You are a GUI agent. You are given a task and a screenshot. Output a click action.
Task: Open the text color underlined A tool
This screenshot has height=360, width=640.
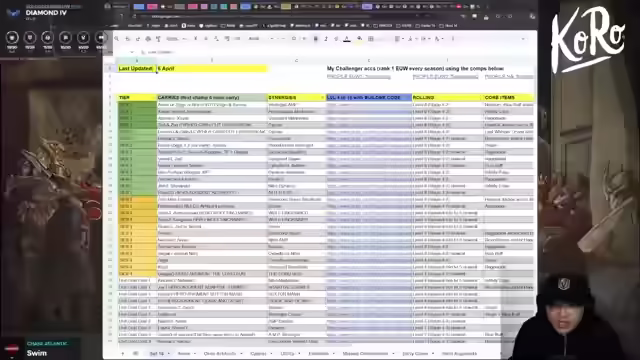(x=347, y=39)
